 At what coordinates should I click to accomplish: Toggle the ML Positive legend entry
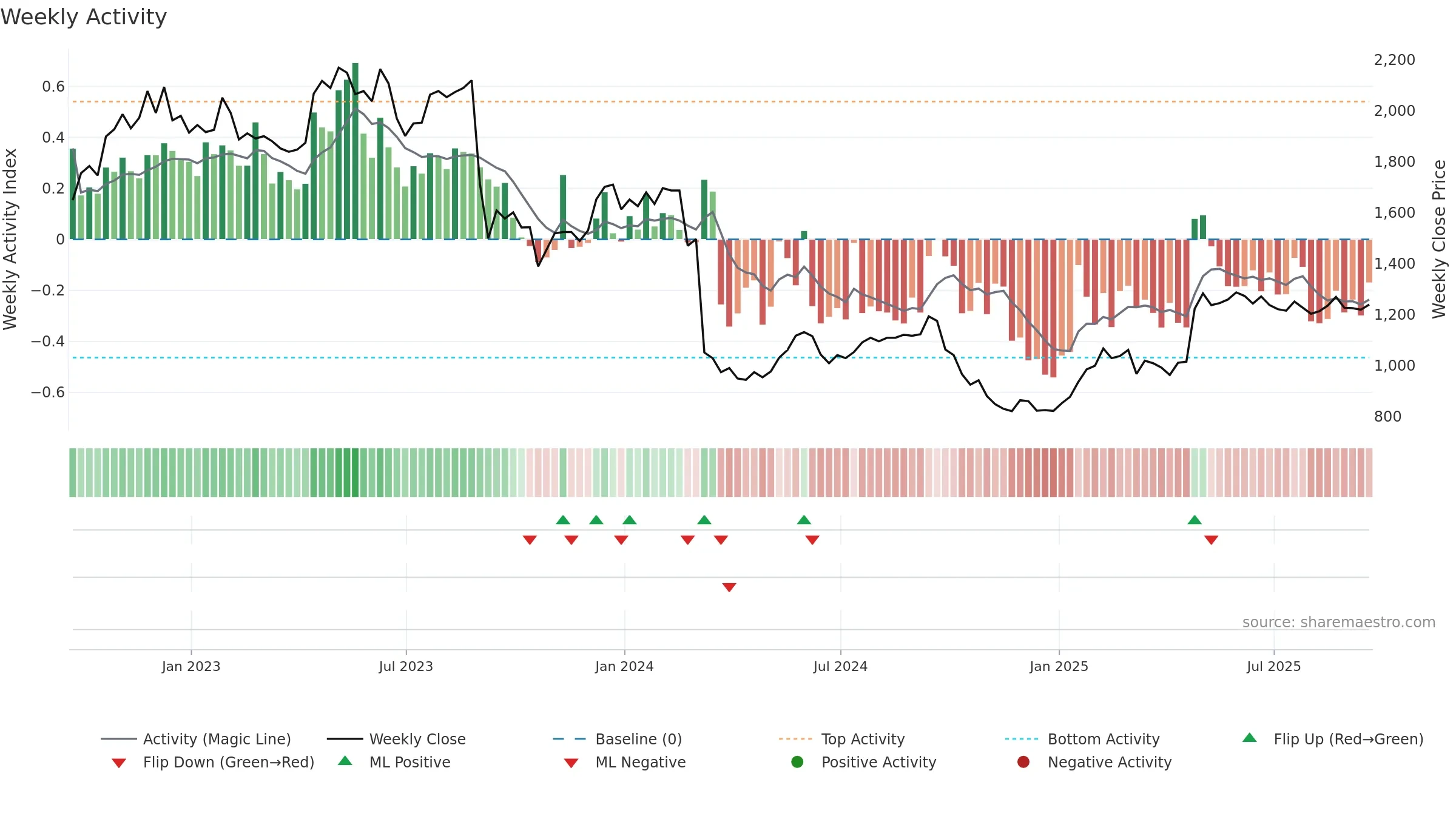394,762
